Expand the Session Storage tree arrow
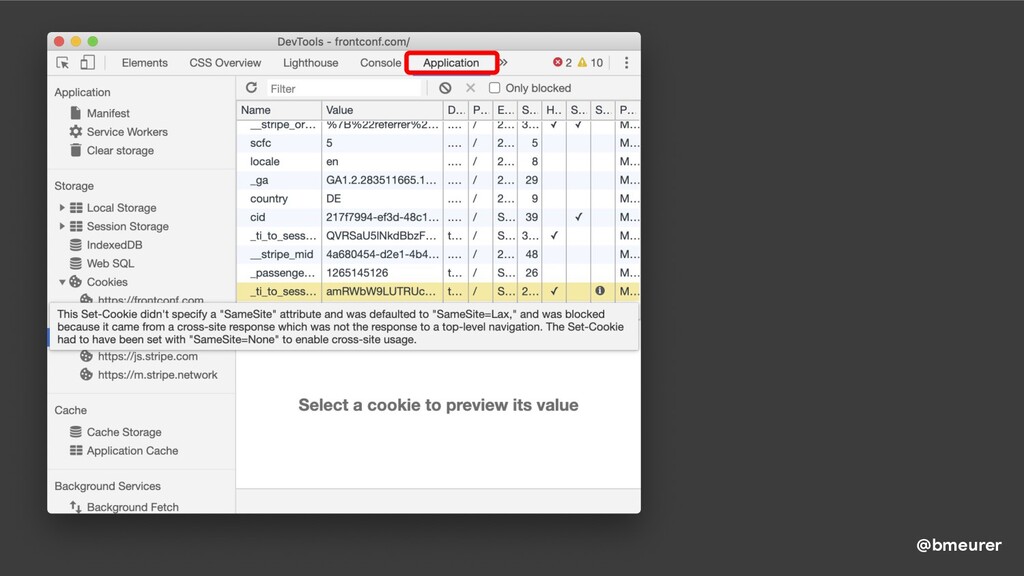Viewport: 1024px width, 576px height. [62, 226]
